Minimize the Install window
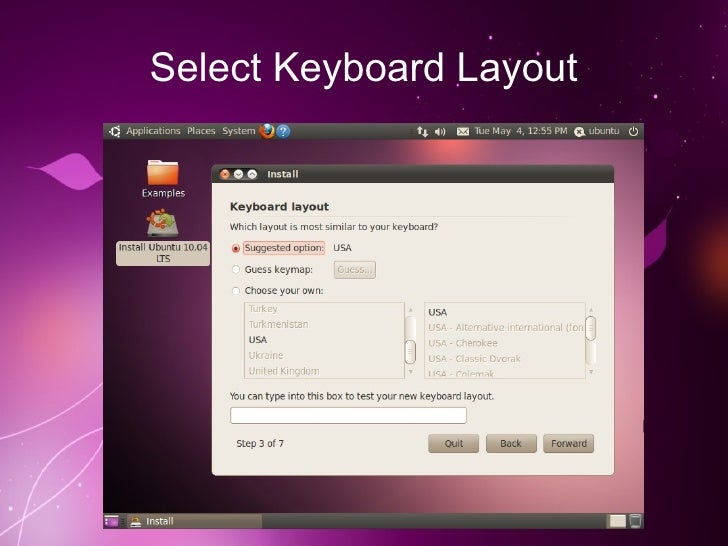728x546 pixels. [x=239, y=174]
